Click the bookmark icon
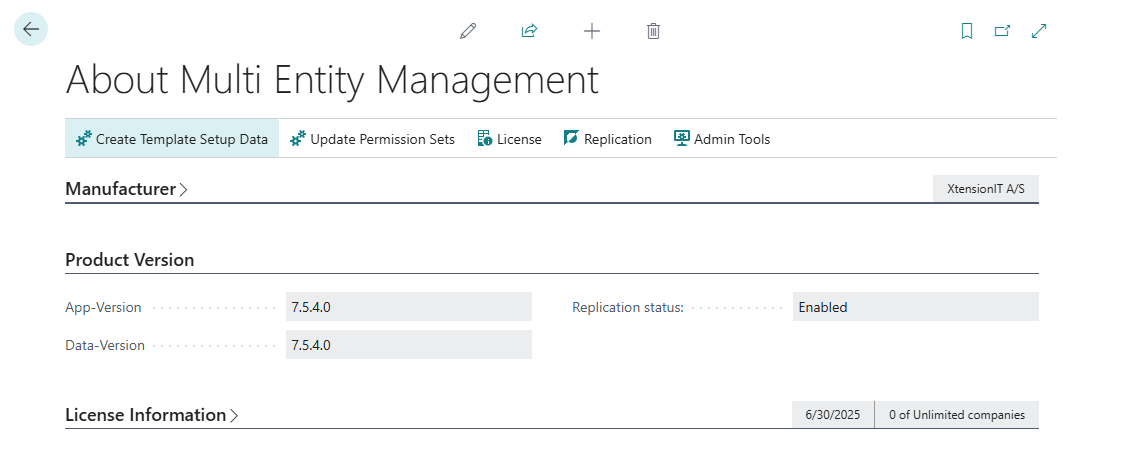Image resolution: width=1123 pixels, height=460 pixels. (x=966, y=31)
